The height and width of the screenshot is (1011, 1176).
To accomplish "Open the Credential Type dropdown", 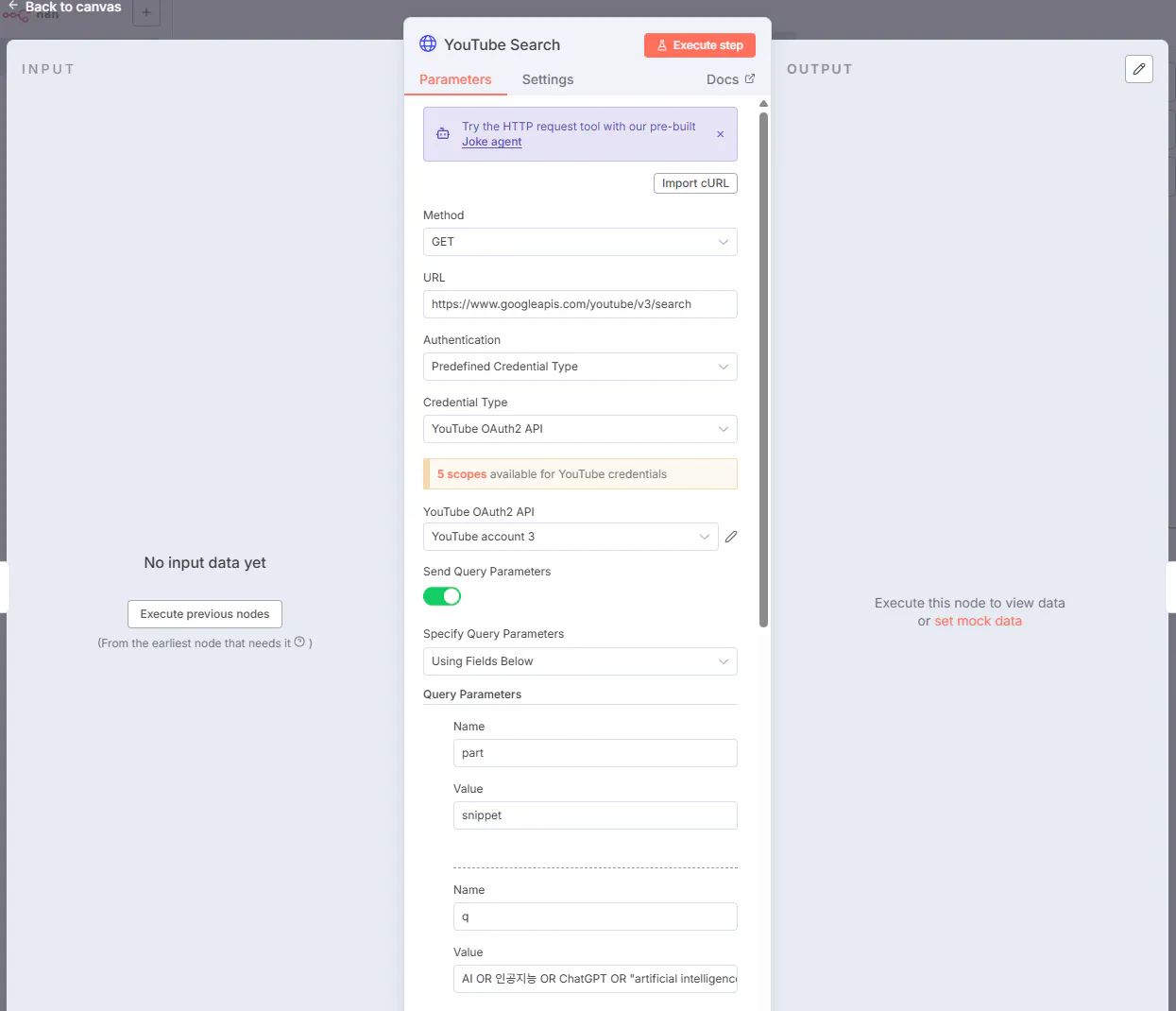I will [x=580, y=429].
